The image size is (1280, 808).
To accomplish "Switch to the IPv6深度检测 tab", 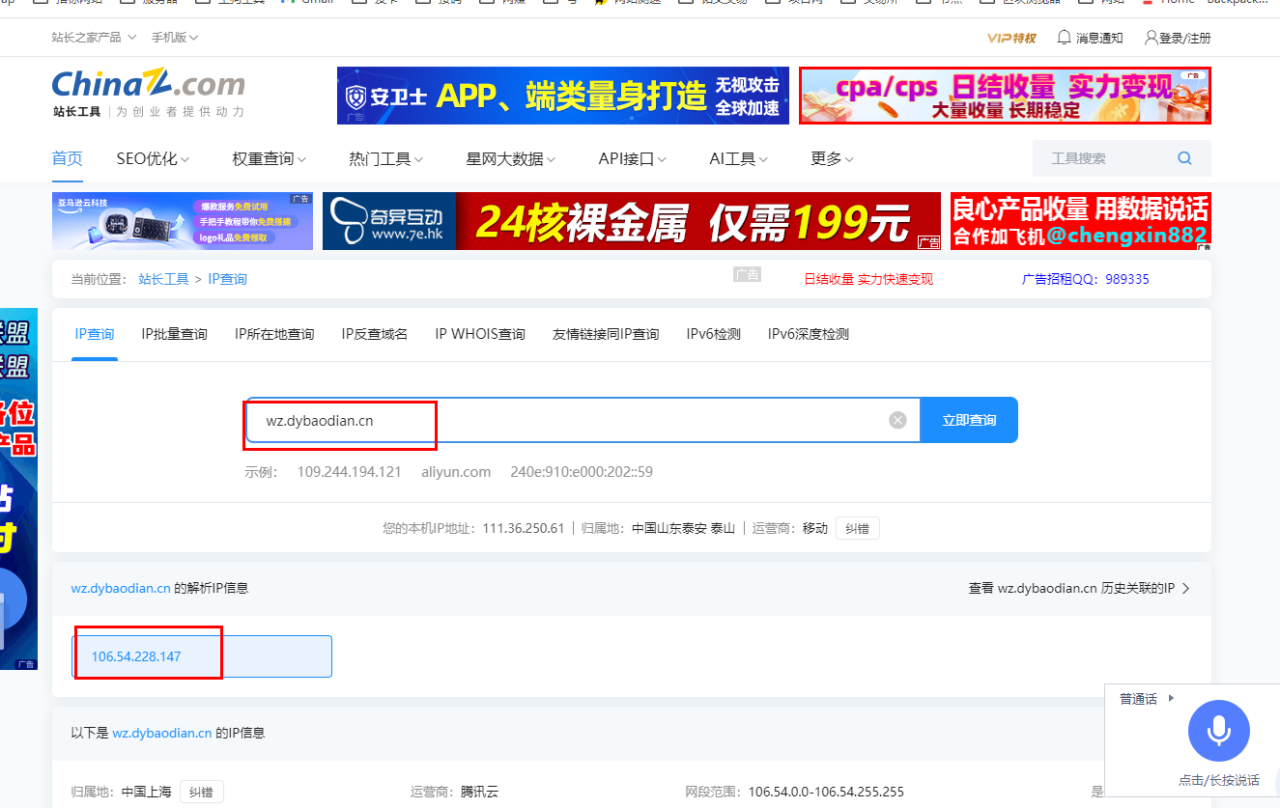I will click(809, 334).
